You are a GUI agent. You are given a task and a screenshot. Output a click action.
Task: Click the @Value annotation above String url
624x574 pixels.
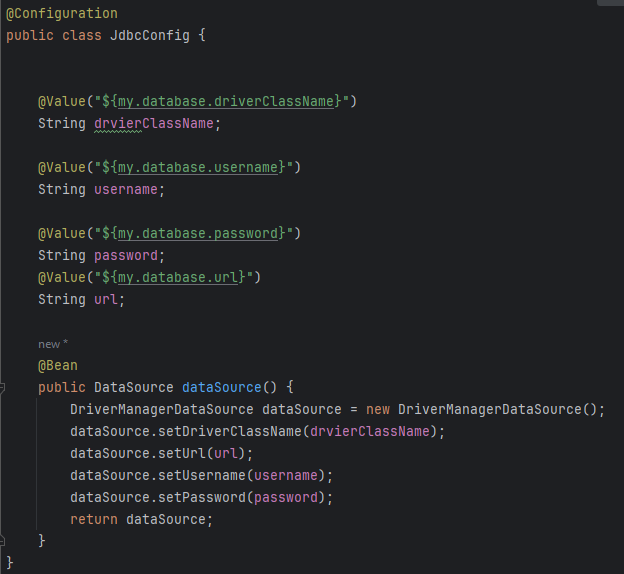[x=62, y=277]
